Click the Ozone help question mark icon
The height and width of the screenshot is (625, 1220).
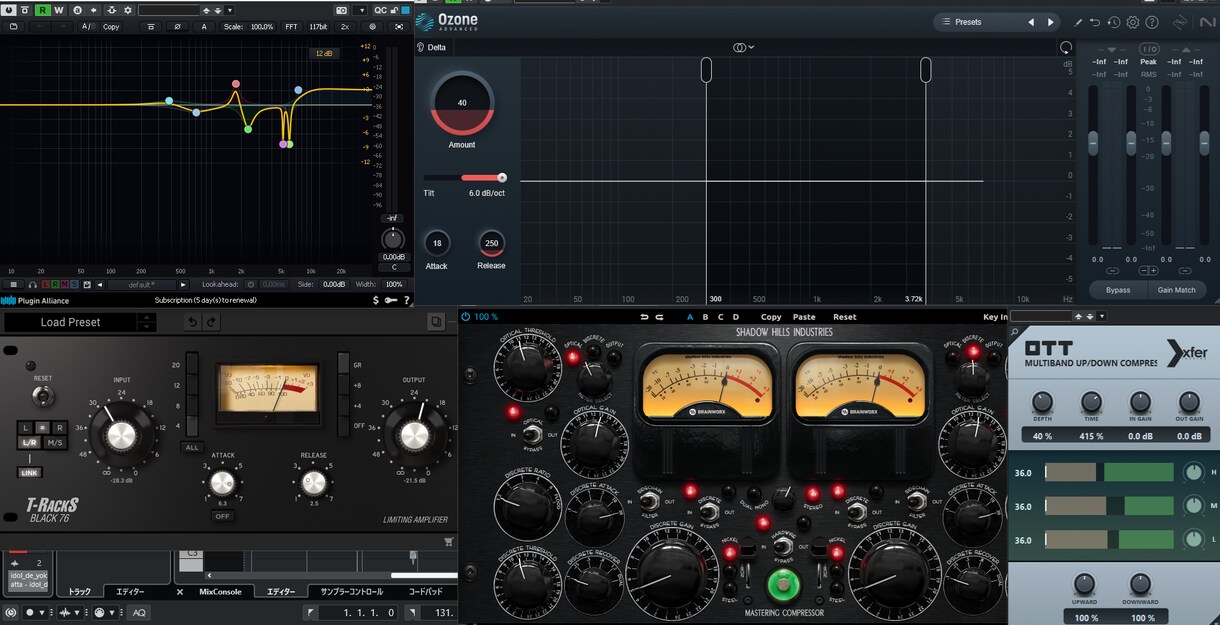pos(1152,22)
